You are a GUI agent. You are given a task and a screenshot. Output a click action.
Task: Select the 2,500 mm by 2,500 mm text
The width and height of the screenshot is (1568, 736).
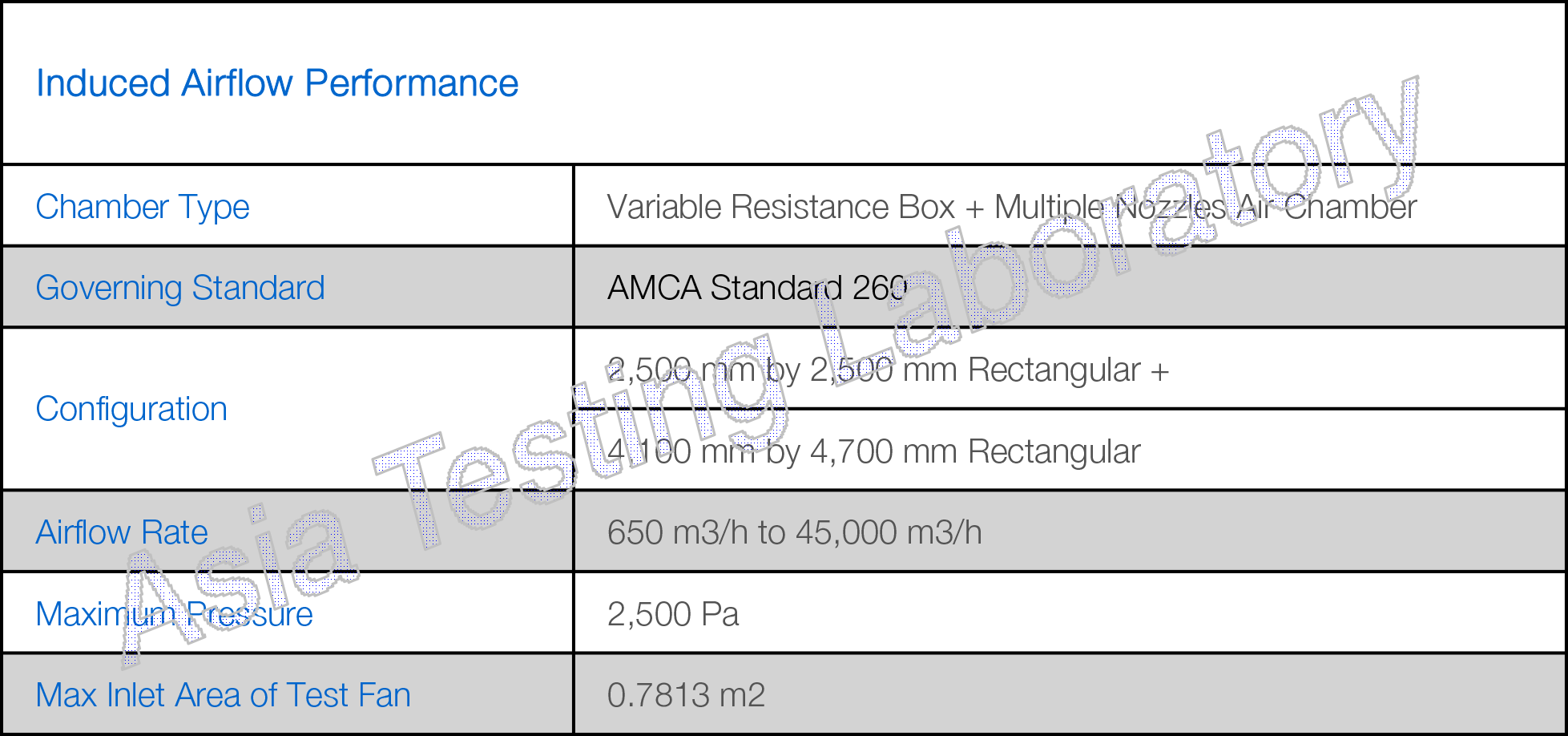[888, 370]
